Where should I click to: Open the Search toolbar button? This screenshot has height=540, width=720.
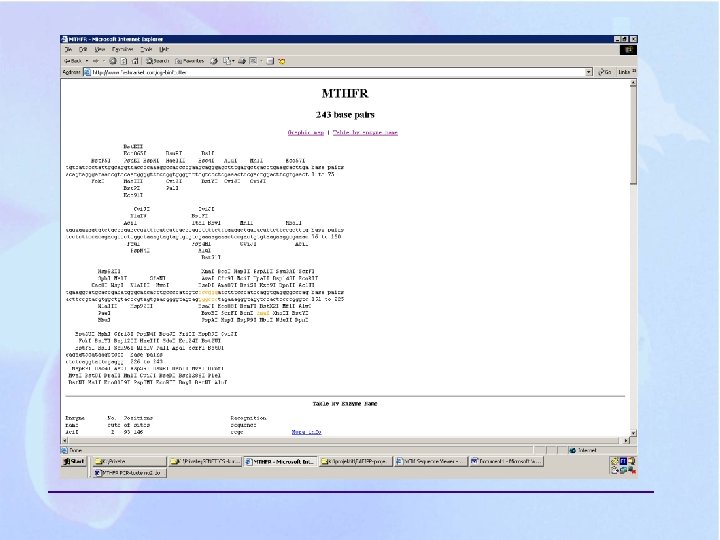pos(158,61)
